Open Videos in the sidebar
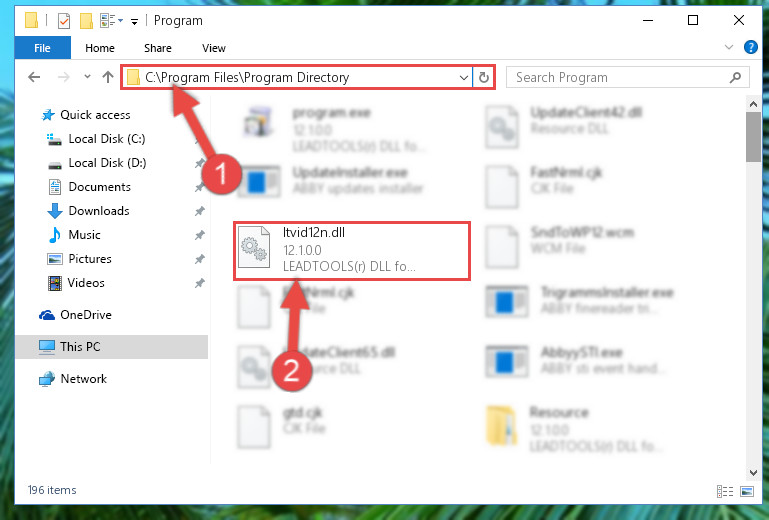The width and height of the screenshot is (769, 520). [77, 283]
